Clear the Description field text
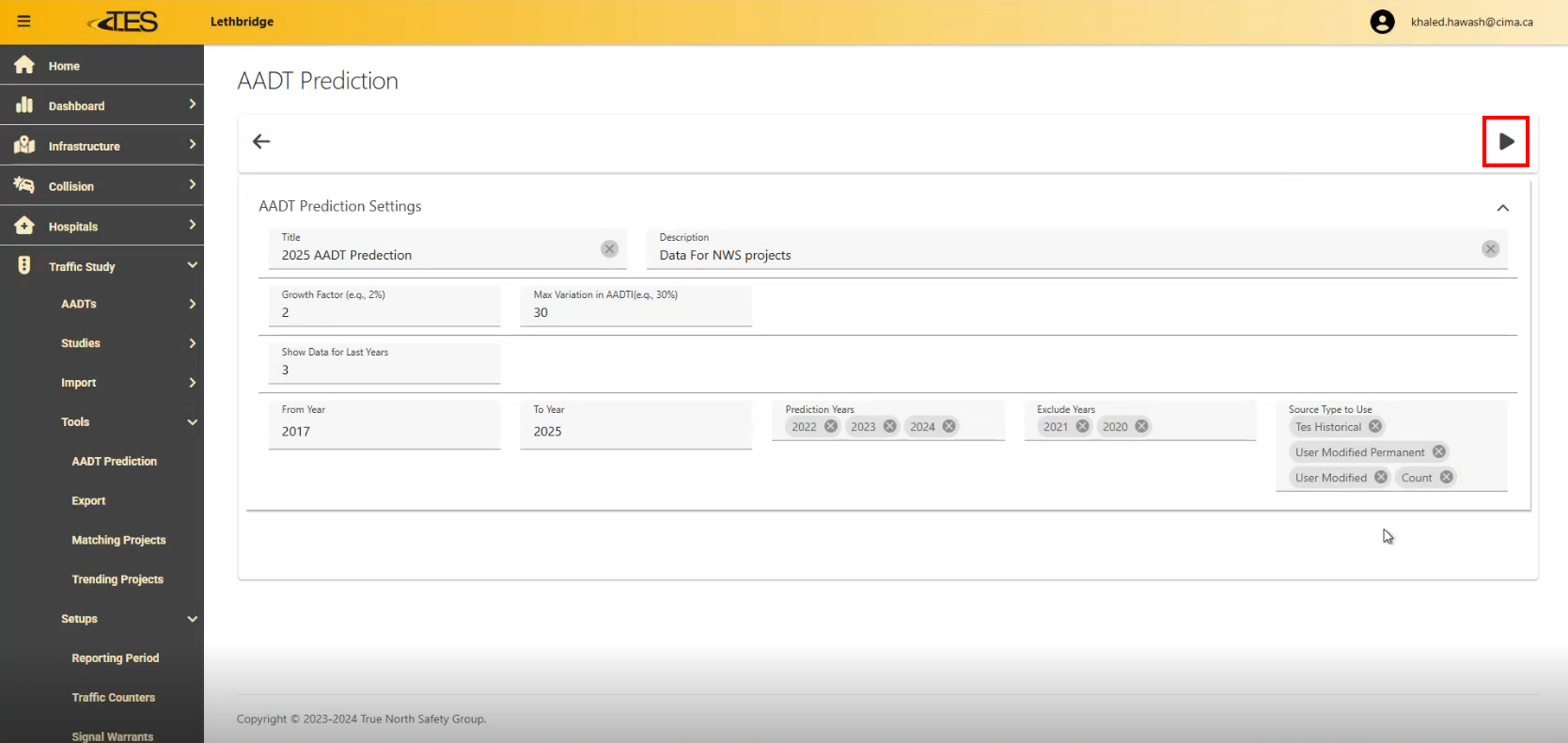1568x743 pixels. click(x=1491, y=249)
